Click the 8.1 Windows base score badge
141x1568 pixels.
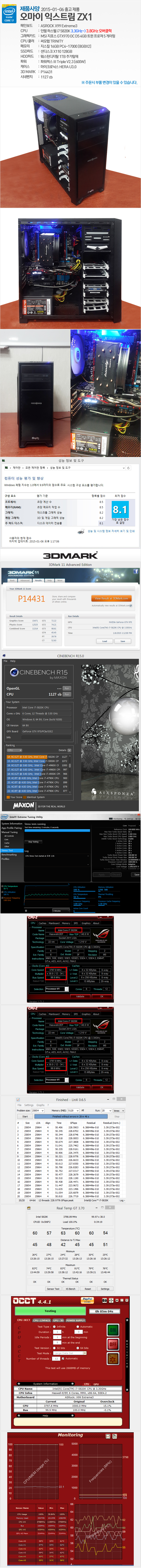pos(120,510)
